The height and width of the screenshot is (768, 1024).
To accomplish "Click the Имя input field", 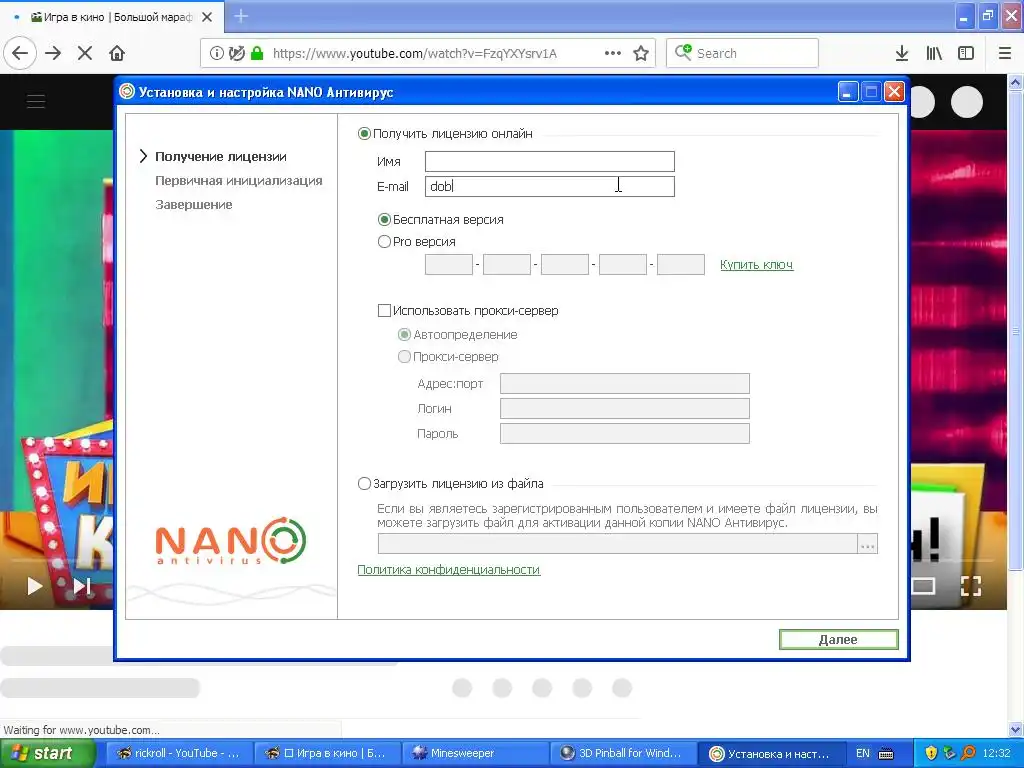I will click(549, 161).
